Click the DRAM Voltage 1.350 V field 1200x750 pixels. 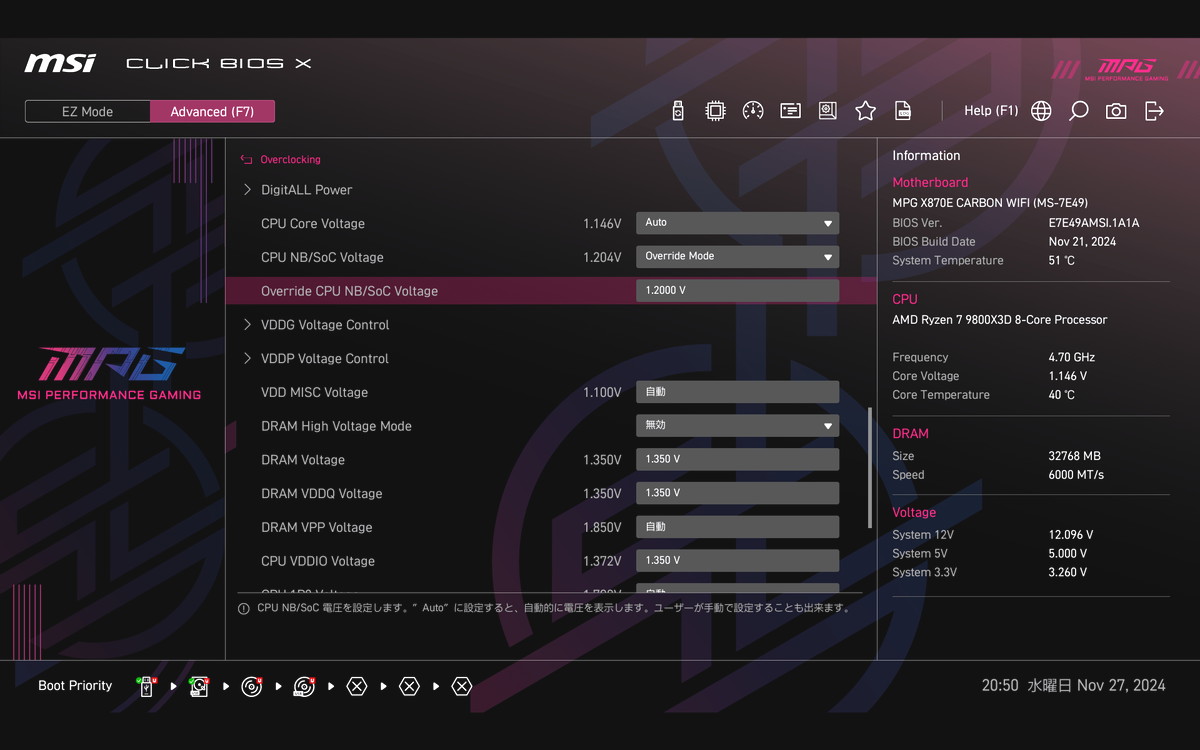(737, 460)
